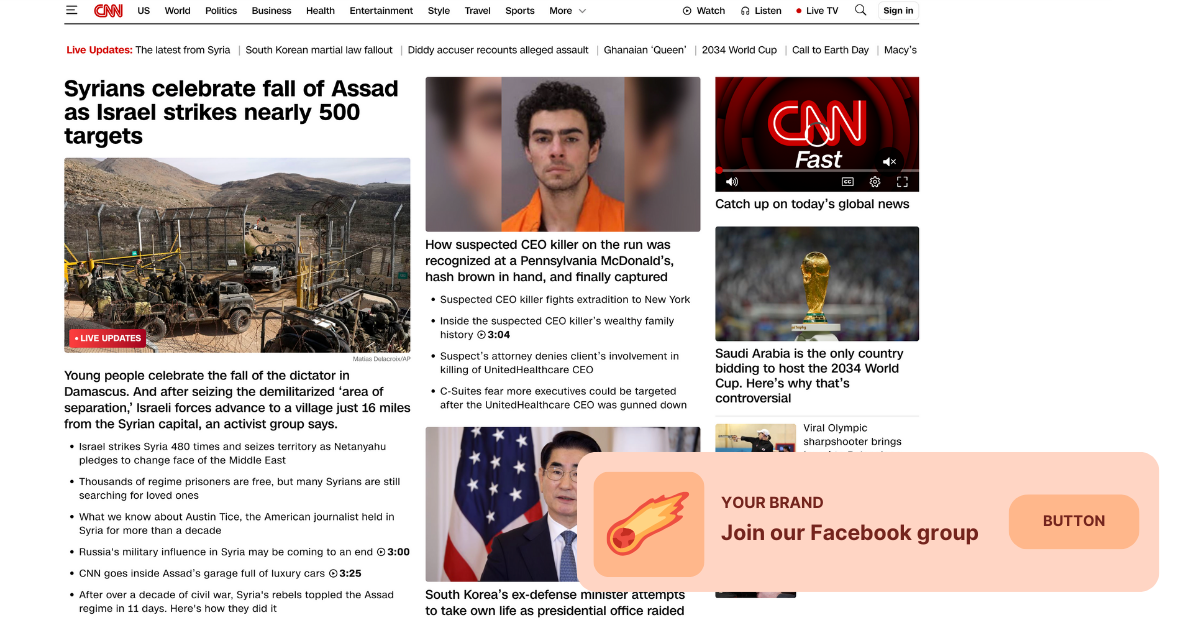Click the BUTTON in the ad banner

1074,521
